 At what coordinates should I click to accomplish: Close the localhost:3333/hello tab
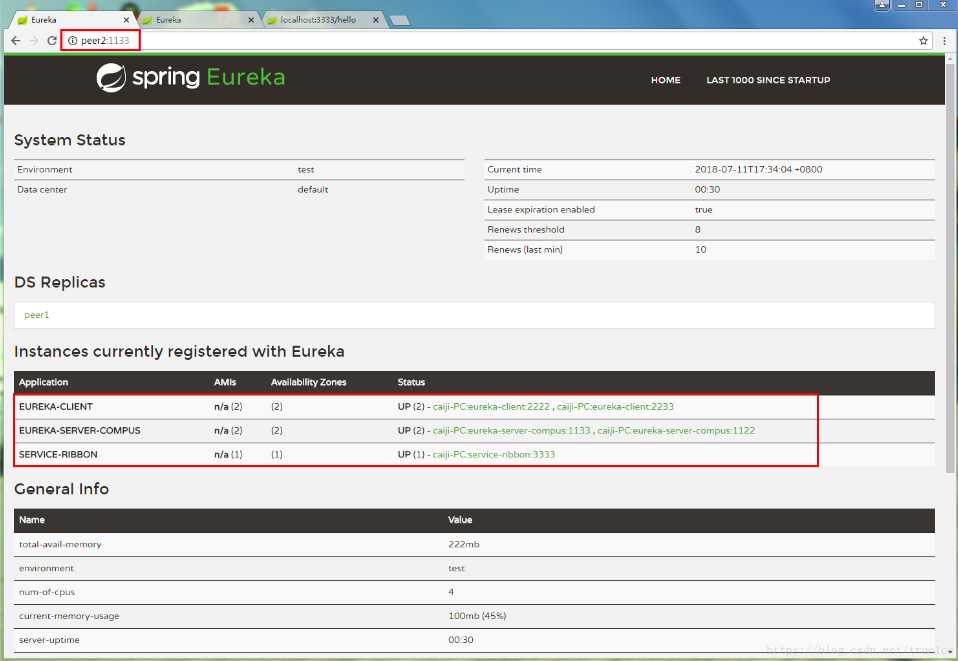pos(376,20)
